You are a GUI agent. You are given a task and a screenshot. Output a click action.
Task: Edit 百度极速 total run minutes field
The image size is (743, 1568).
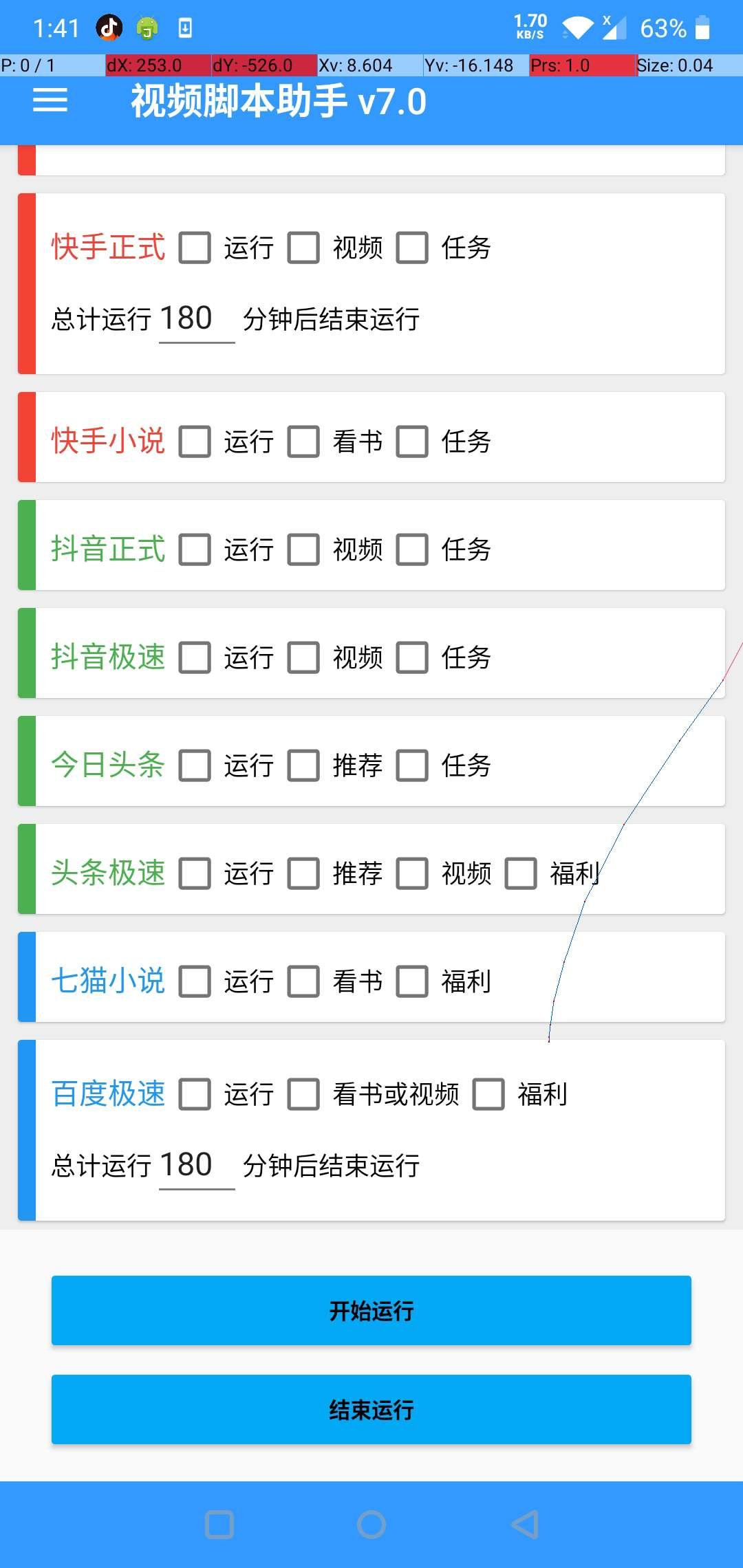[x=196, y=1166]
